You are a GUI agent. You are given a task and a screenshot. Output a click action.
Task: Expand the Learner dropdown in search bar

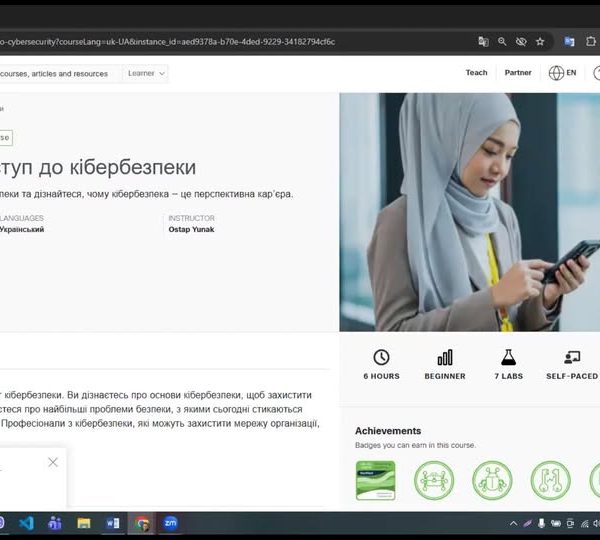(x=147, y=73)
